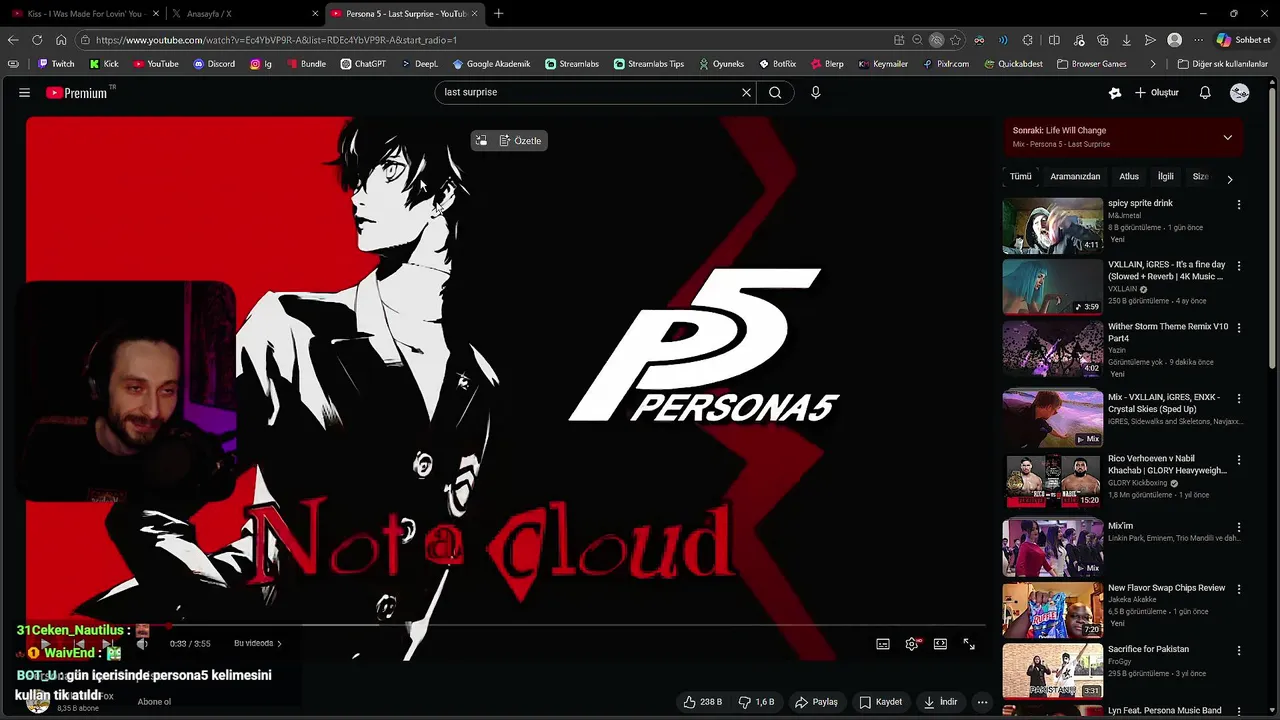Switch player to theater mode
The image size is (1280, 720).
point(940,644)
